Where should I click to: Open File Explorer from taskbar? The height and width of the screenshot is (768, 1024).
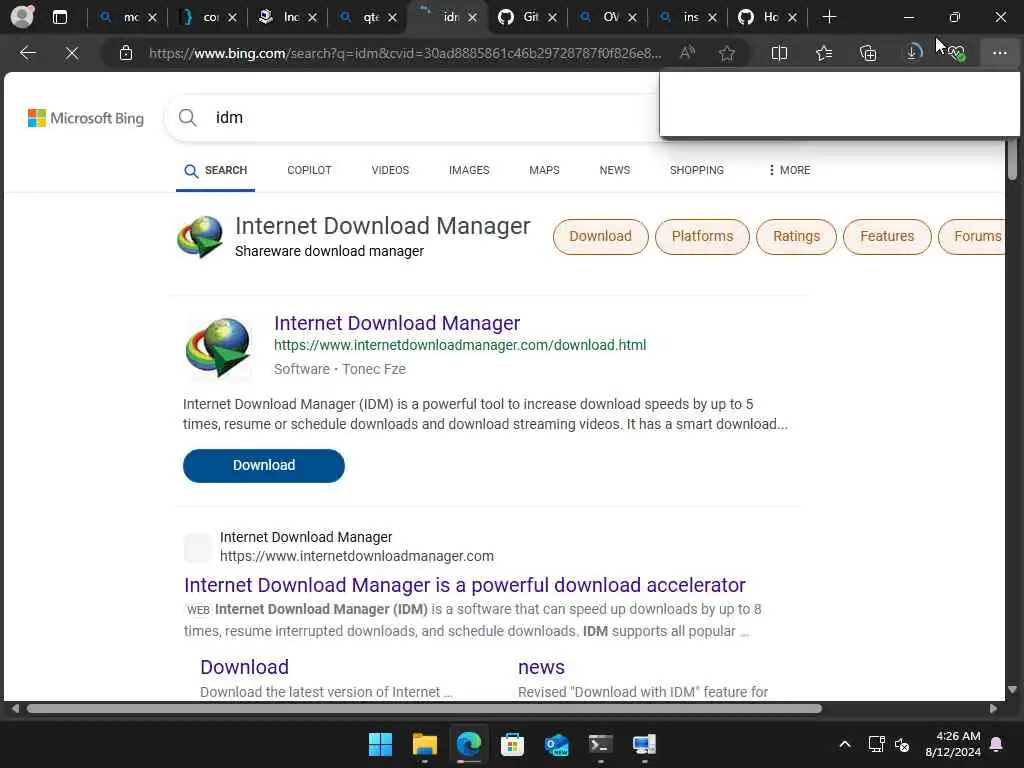click(424, 744)
